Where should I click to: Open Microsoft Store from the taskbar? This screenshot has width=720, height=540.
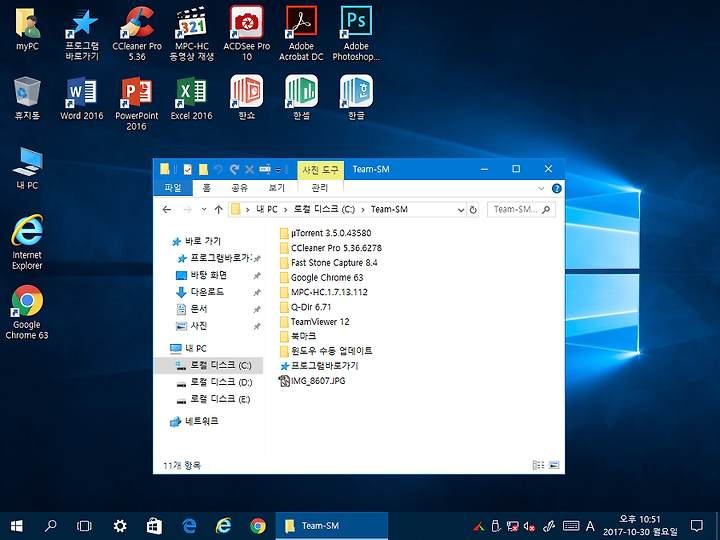pyautogui.click(x=154, y=526)
